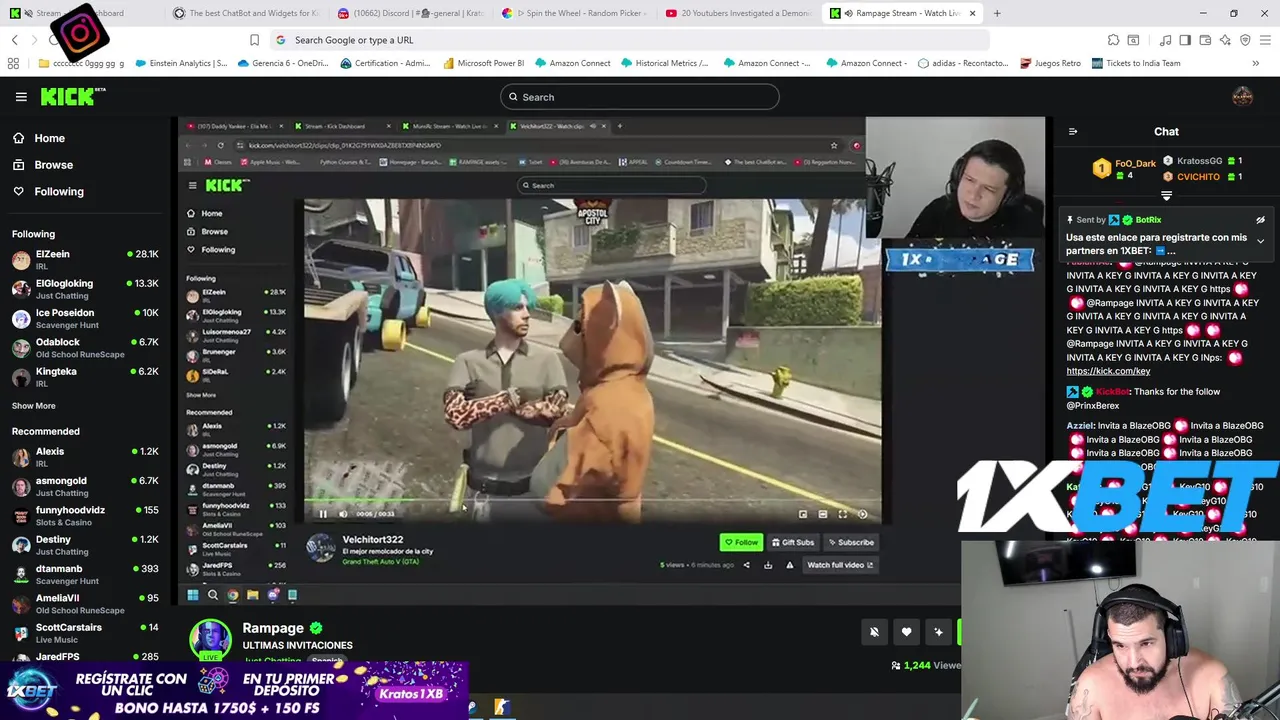Open ScottCarstairs recommended channel
Viewport: 1280px width, 720px height.
(x=85, y=633)
